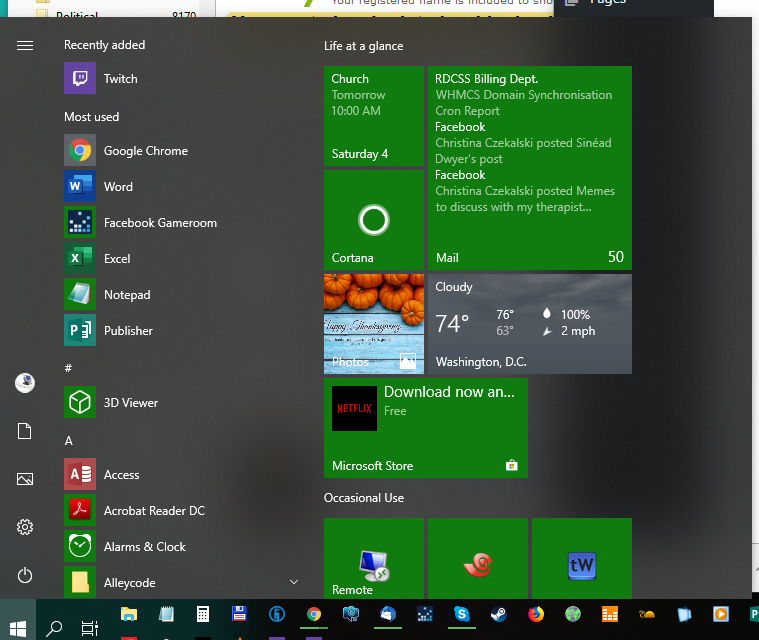Image resolution: width=759 pixels, height=640 pixels.
Task: Open Publisher from the app list
Action: tap(182, 331)
